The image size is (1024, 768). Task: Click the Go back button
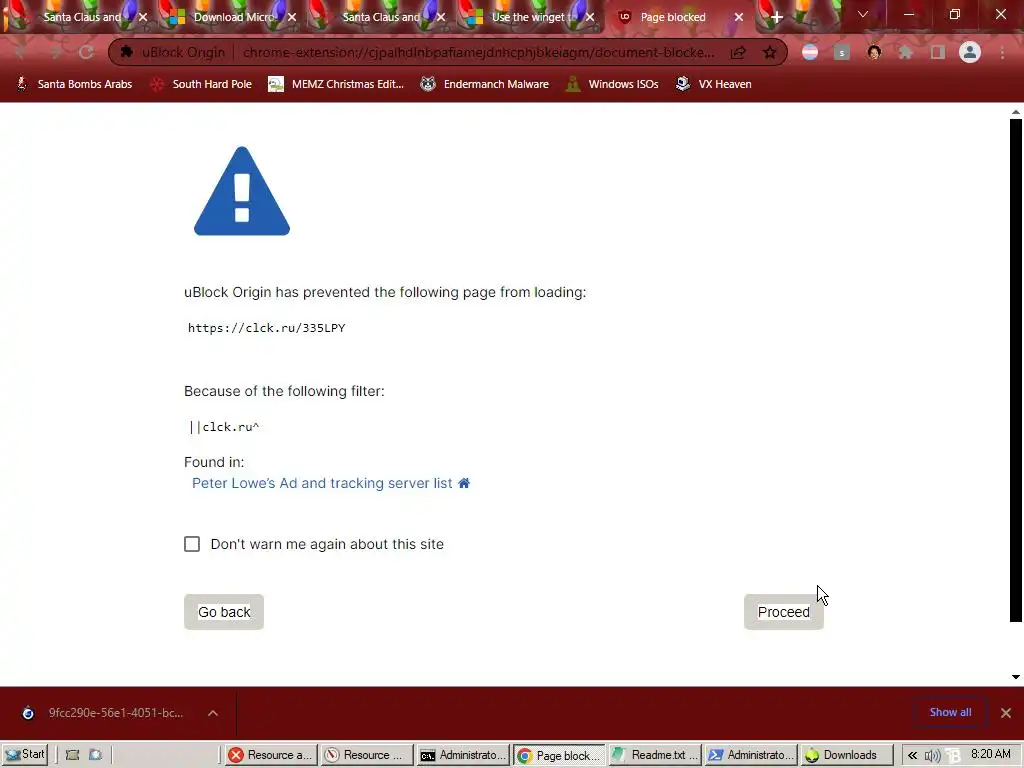tap(223, 612)
